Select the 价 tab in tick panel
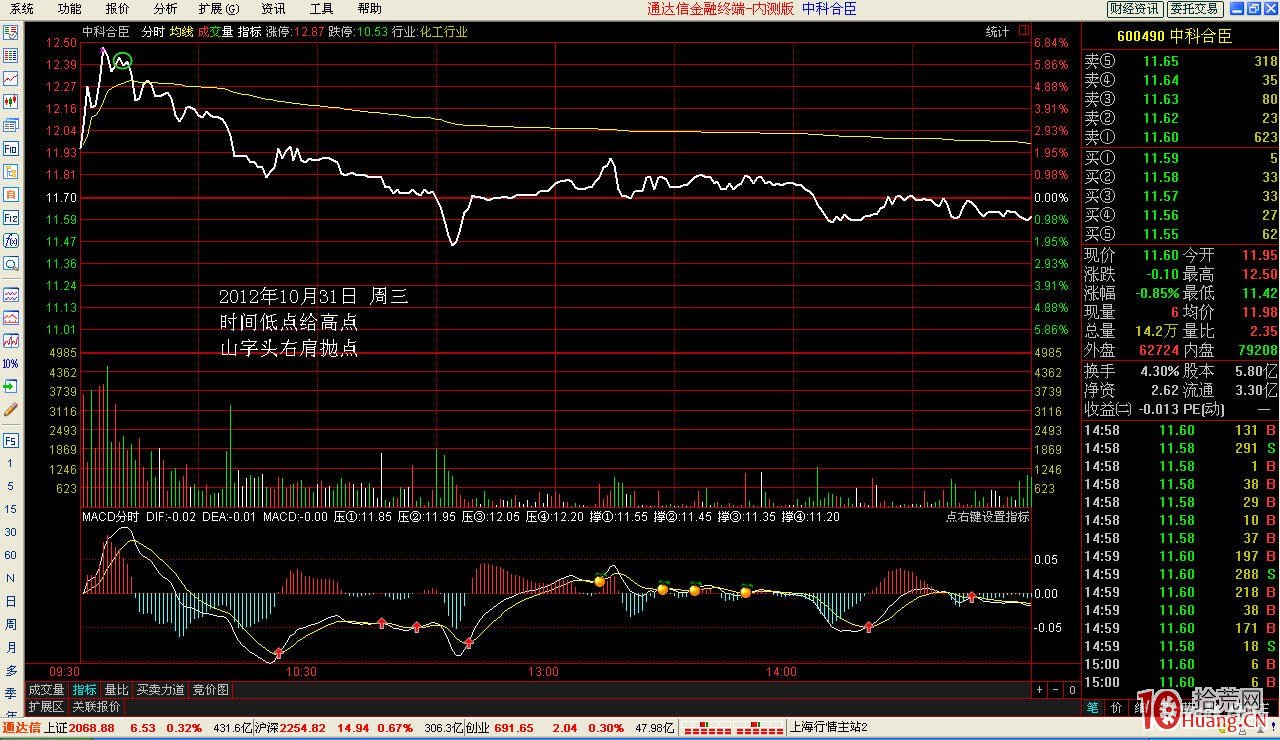1280x740 pixels. click(1115, 707)
